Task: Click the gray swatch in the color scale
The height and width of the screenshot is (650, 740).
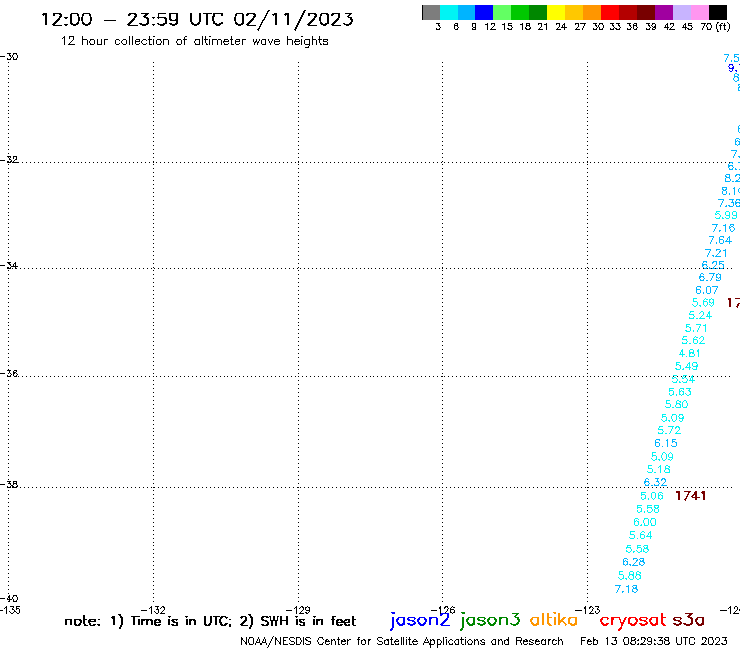Action: point(431,12)
